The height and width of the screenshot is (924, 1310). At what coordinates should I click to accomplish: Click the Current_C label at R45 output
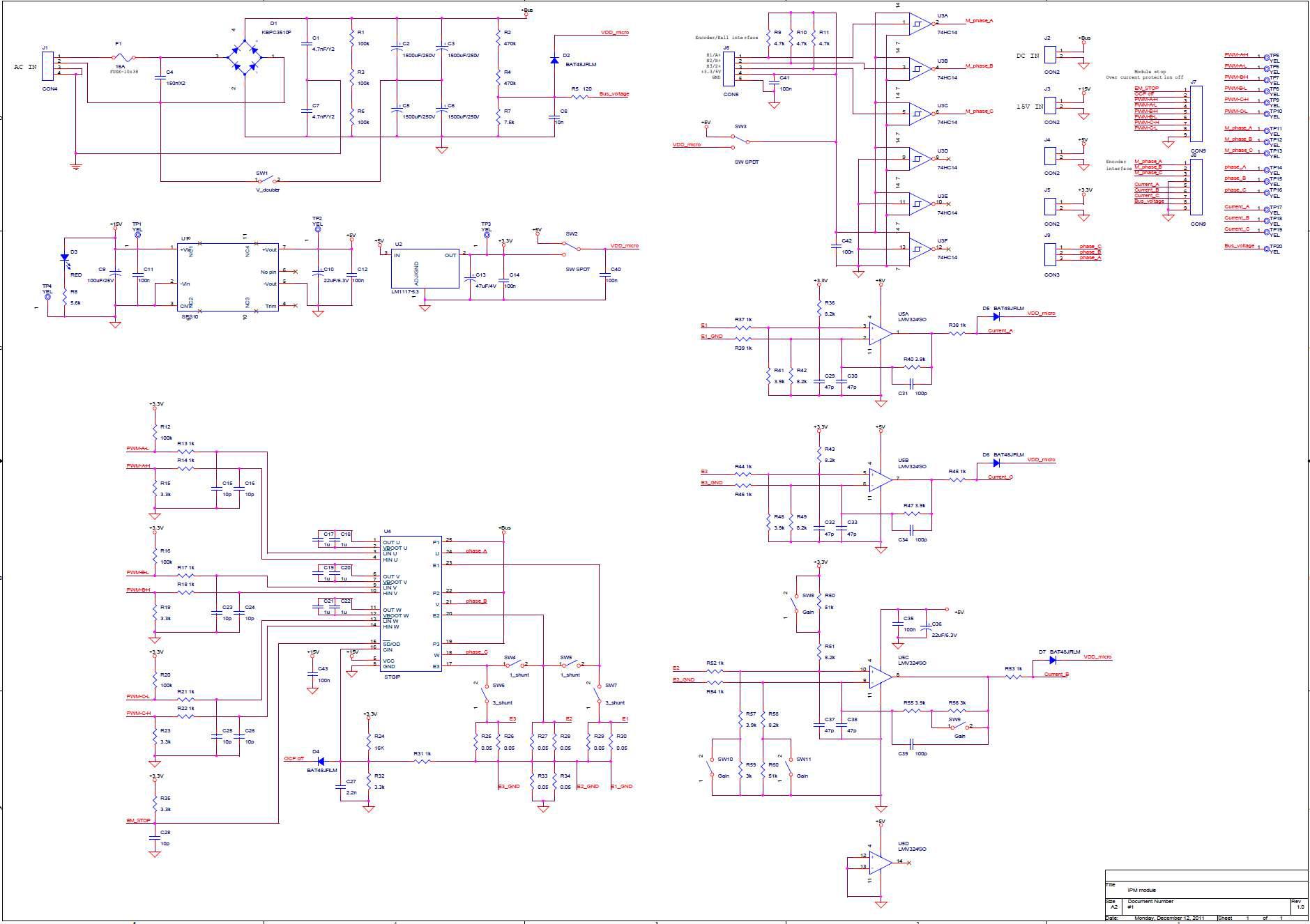click(x=1000, y=477)
